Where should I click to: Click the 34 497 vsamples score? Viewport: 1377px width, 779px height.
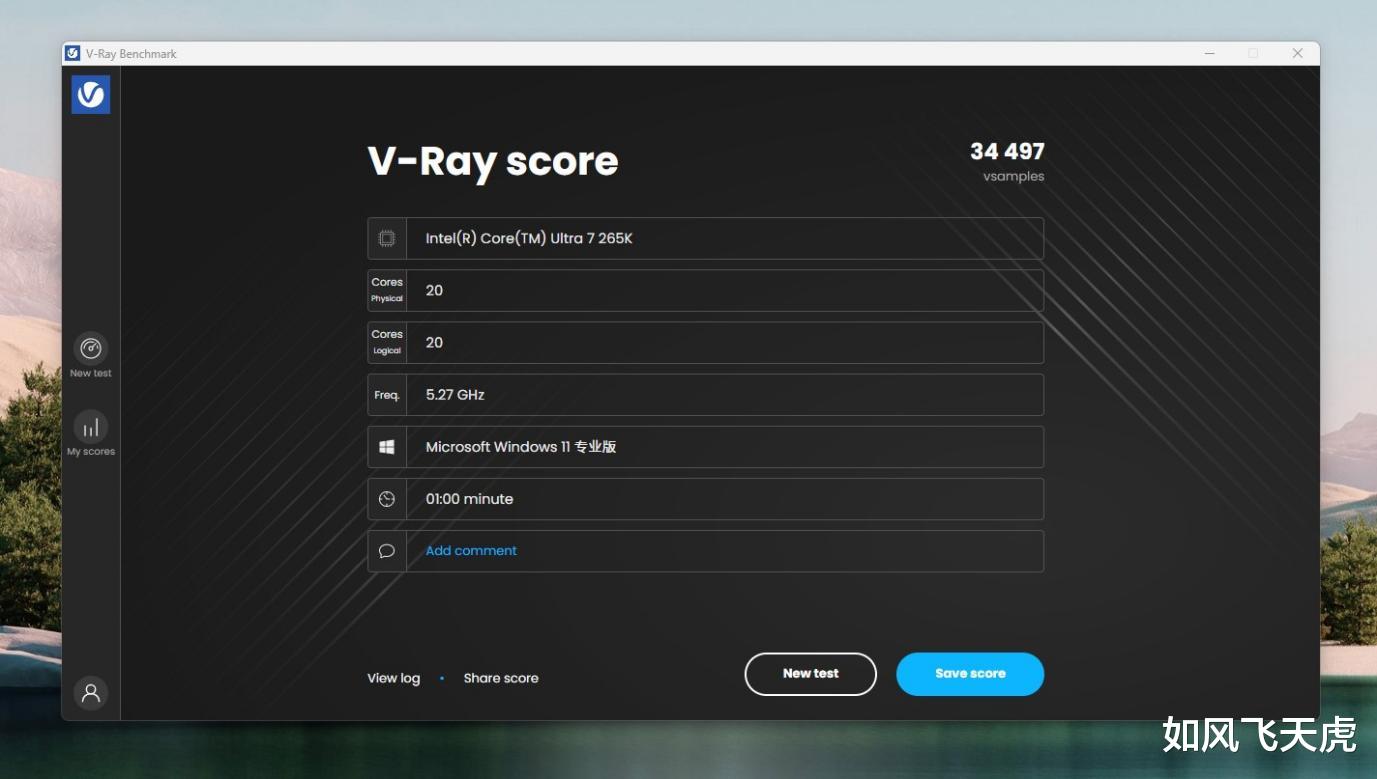coord(1007,151)
